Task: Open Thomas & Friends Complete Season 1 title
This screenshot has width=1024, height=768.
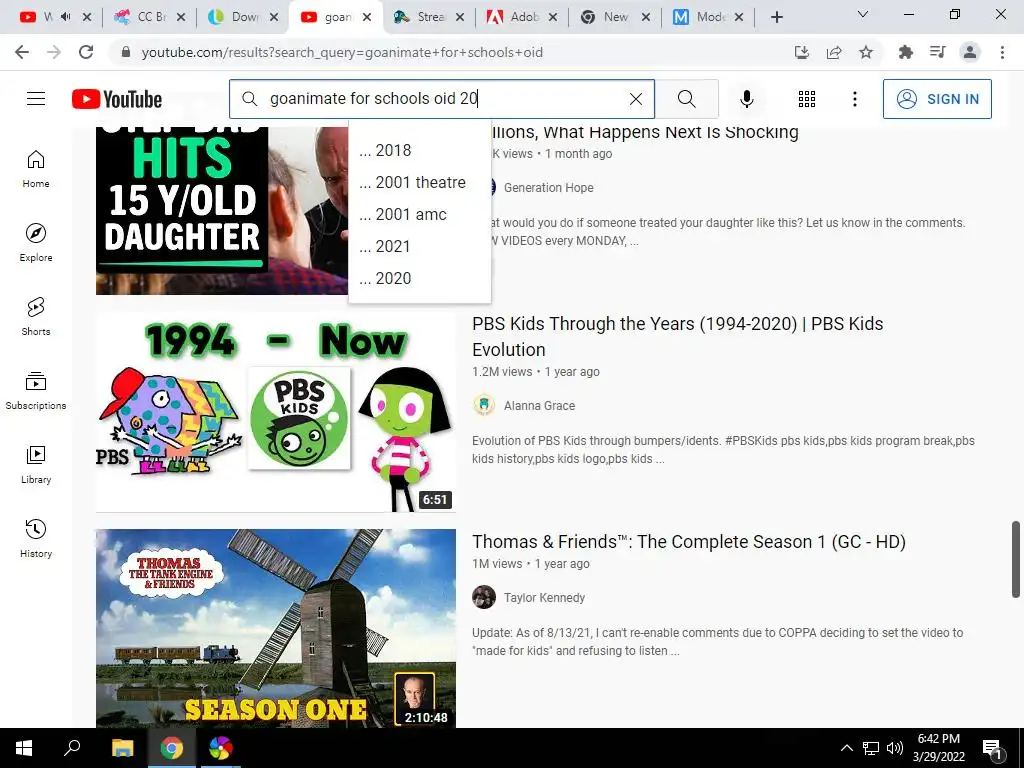Action: tap(689, 541)
